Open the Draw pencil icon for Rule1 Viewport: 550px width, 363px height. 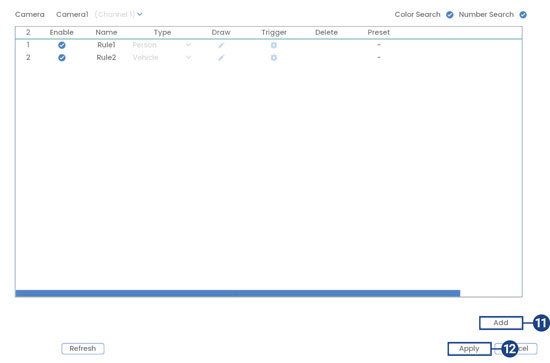221,45
